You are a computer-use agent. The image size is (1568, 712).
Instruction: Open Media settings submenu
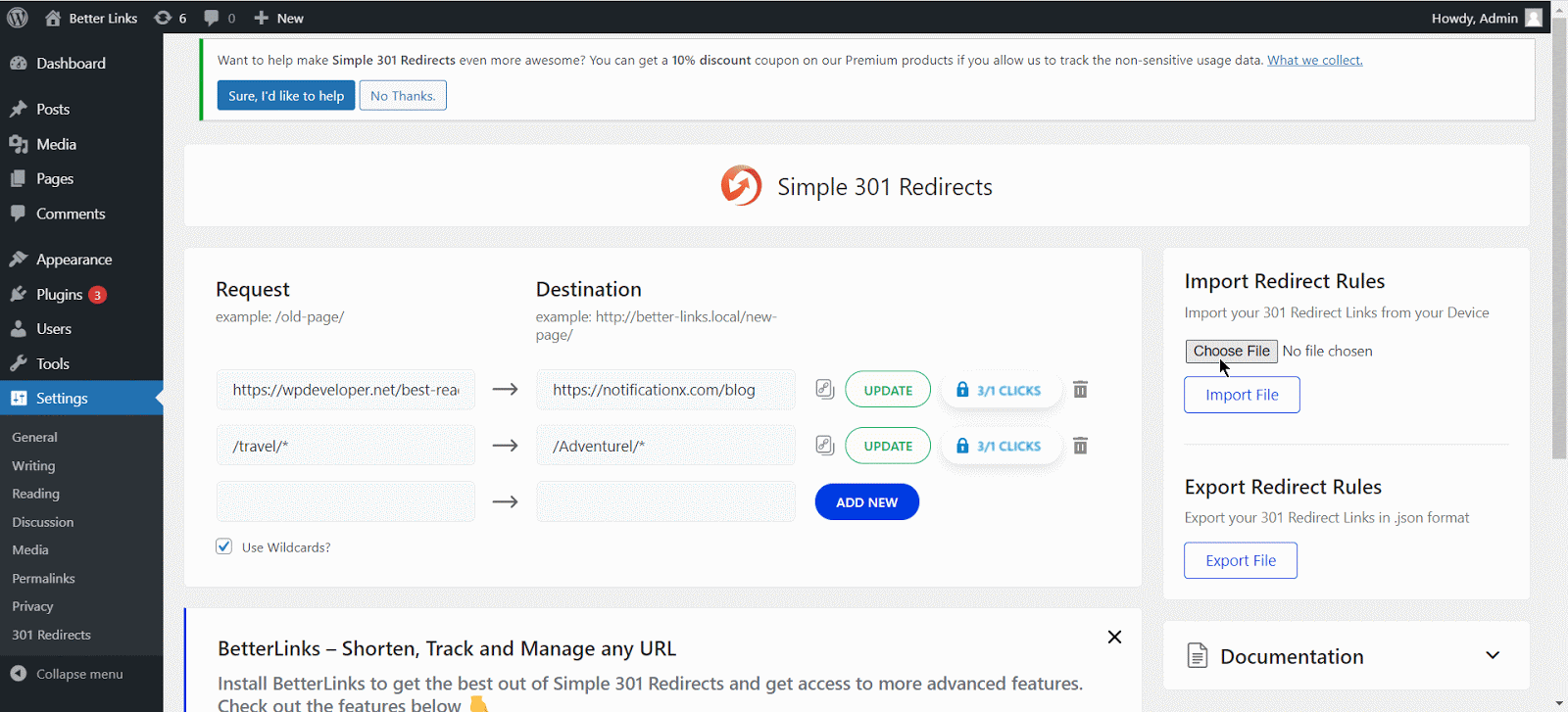[29, 549]
